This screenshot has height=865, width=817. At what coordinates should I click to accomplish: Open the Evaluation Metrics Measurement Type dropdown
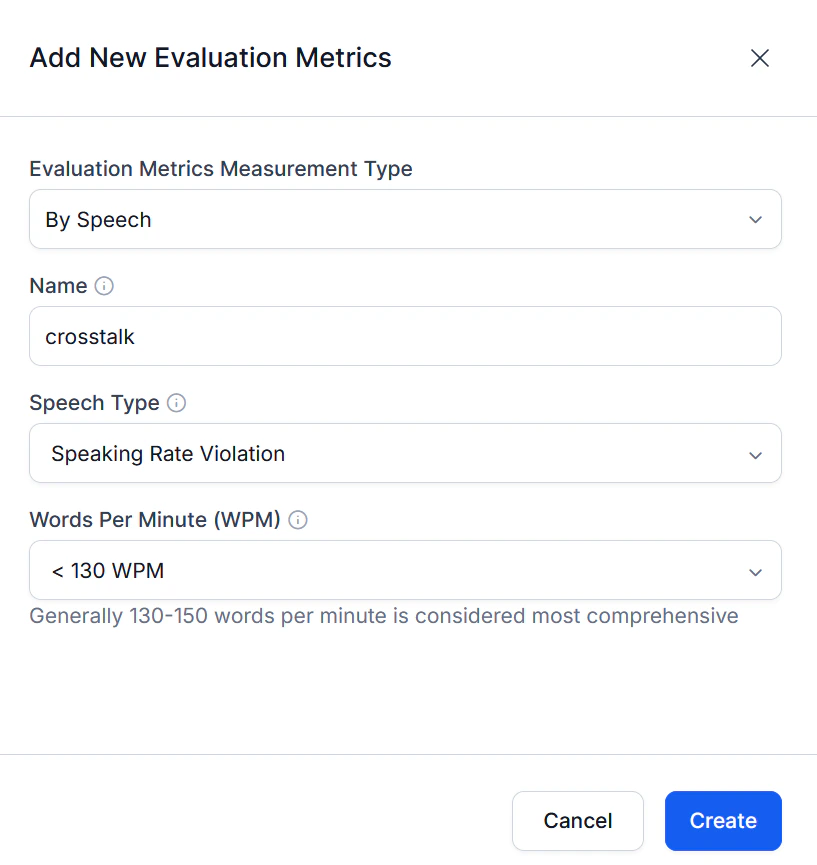coord(404,219)
